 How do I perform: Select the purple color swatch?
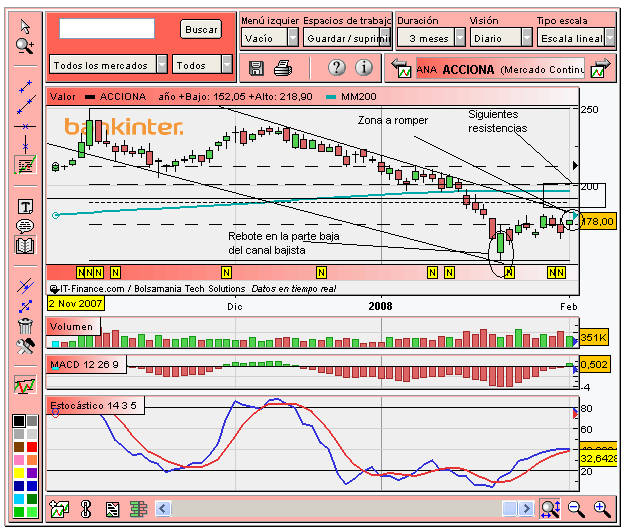(x=32, y=473)
